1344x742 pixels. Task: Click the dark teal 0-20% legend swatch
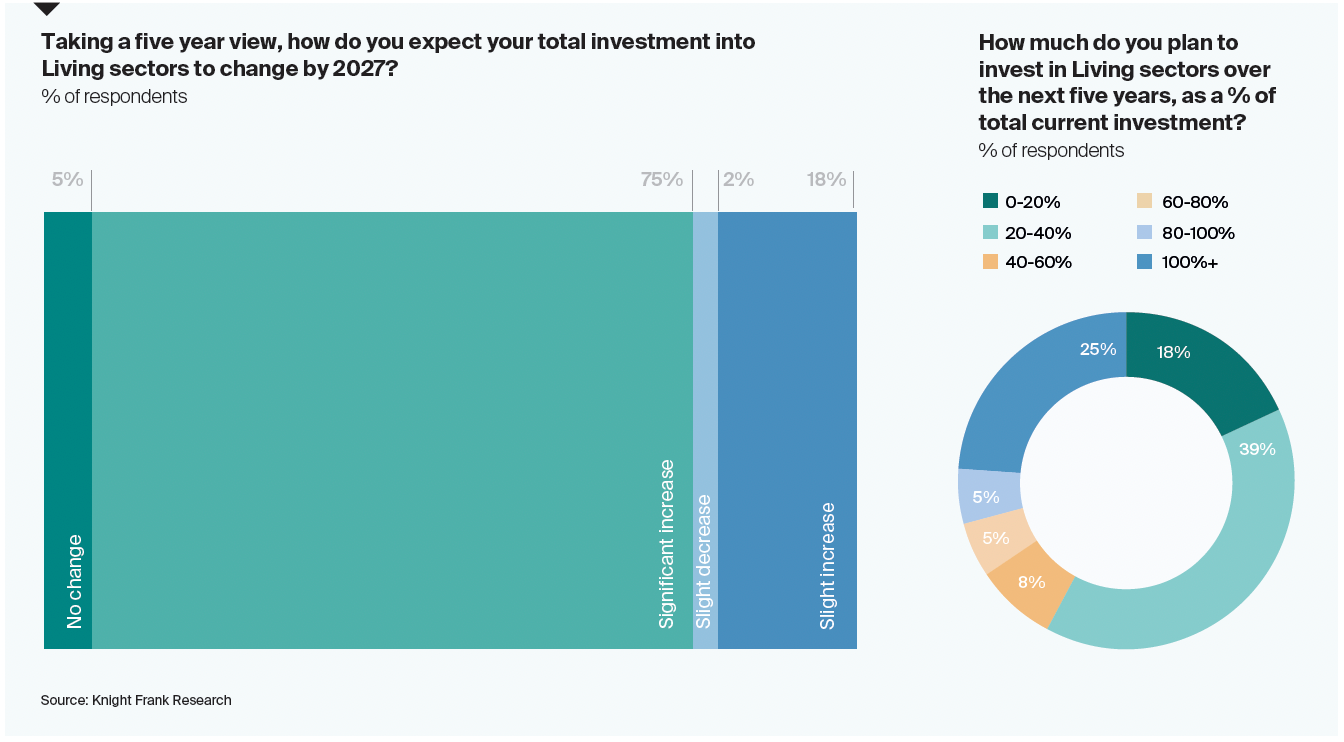click(990, 202)
